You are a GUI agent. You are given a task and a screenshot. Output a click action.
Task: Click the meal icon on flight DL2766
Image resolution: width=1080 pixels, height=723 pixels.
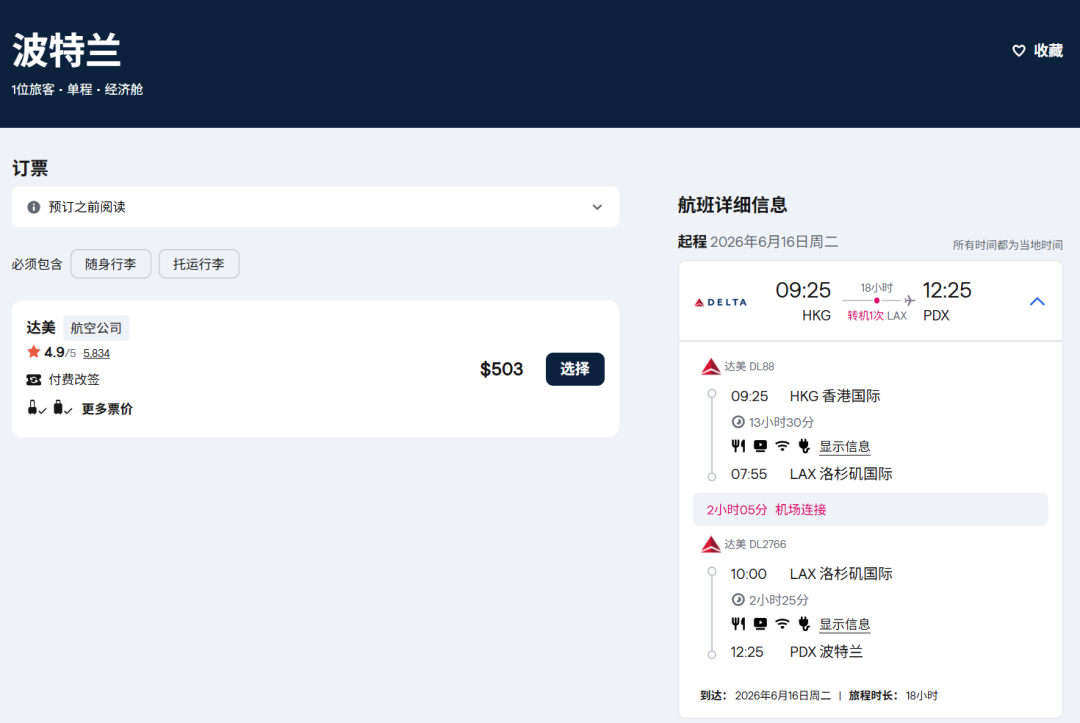pos(738,624)
